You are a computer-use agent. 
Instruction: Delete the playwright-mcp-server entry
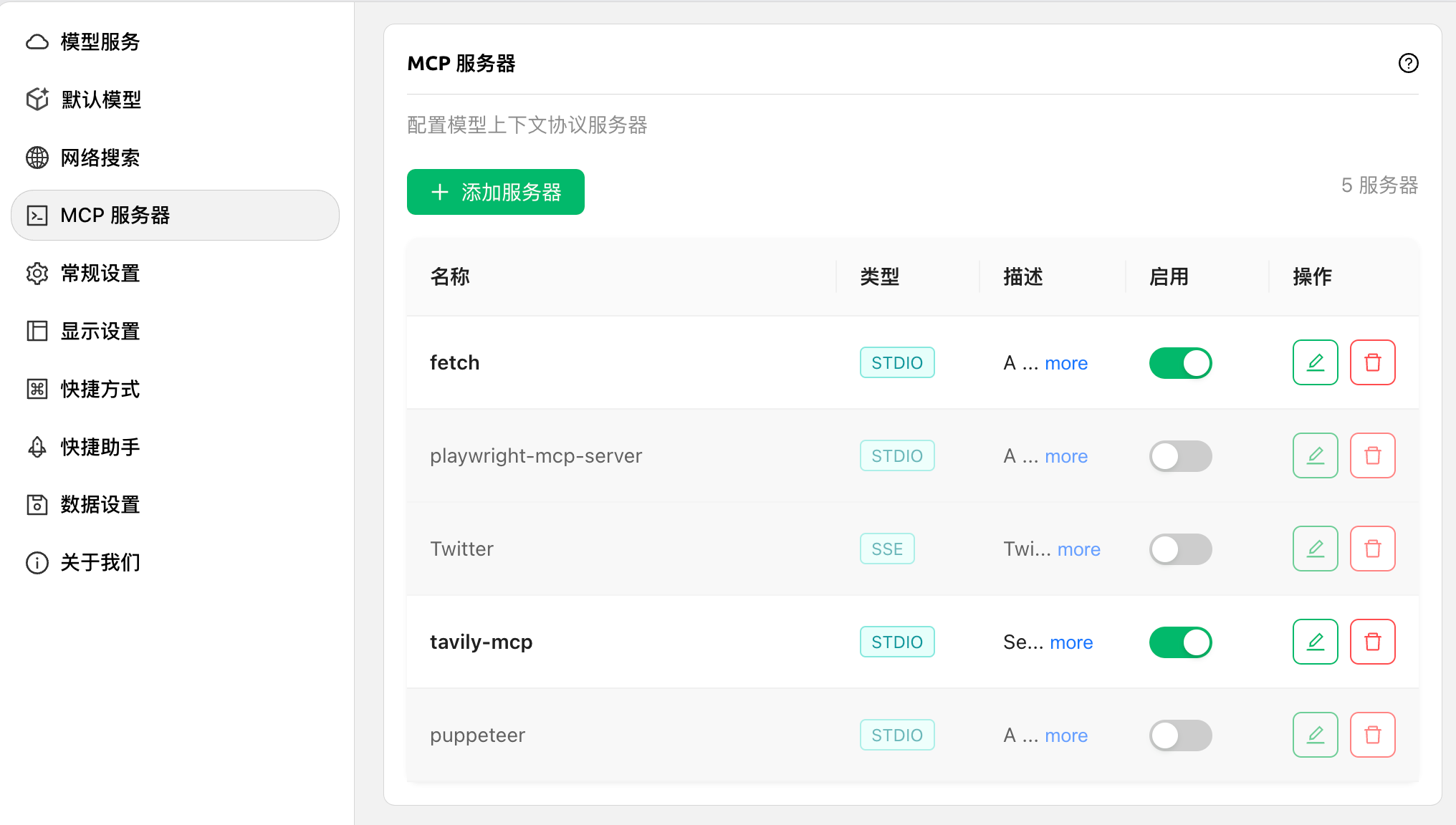(x=1372, y=455)
